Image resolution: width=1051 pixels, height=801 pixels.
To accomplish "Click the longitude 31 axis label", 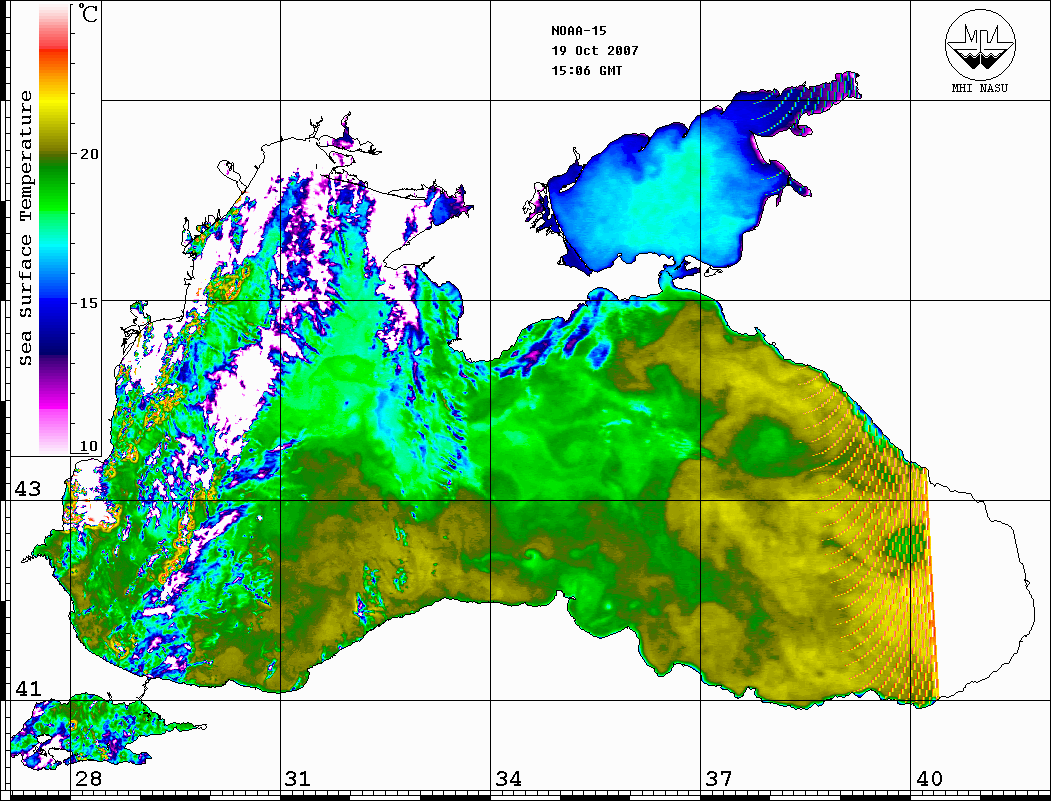I will click(297, 779).
